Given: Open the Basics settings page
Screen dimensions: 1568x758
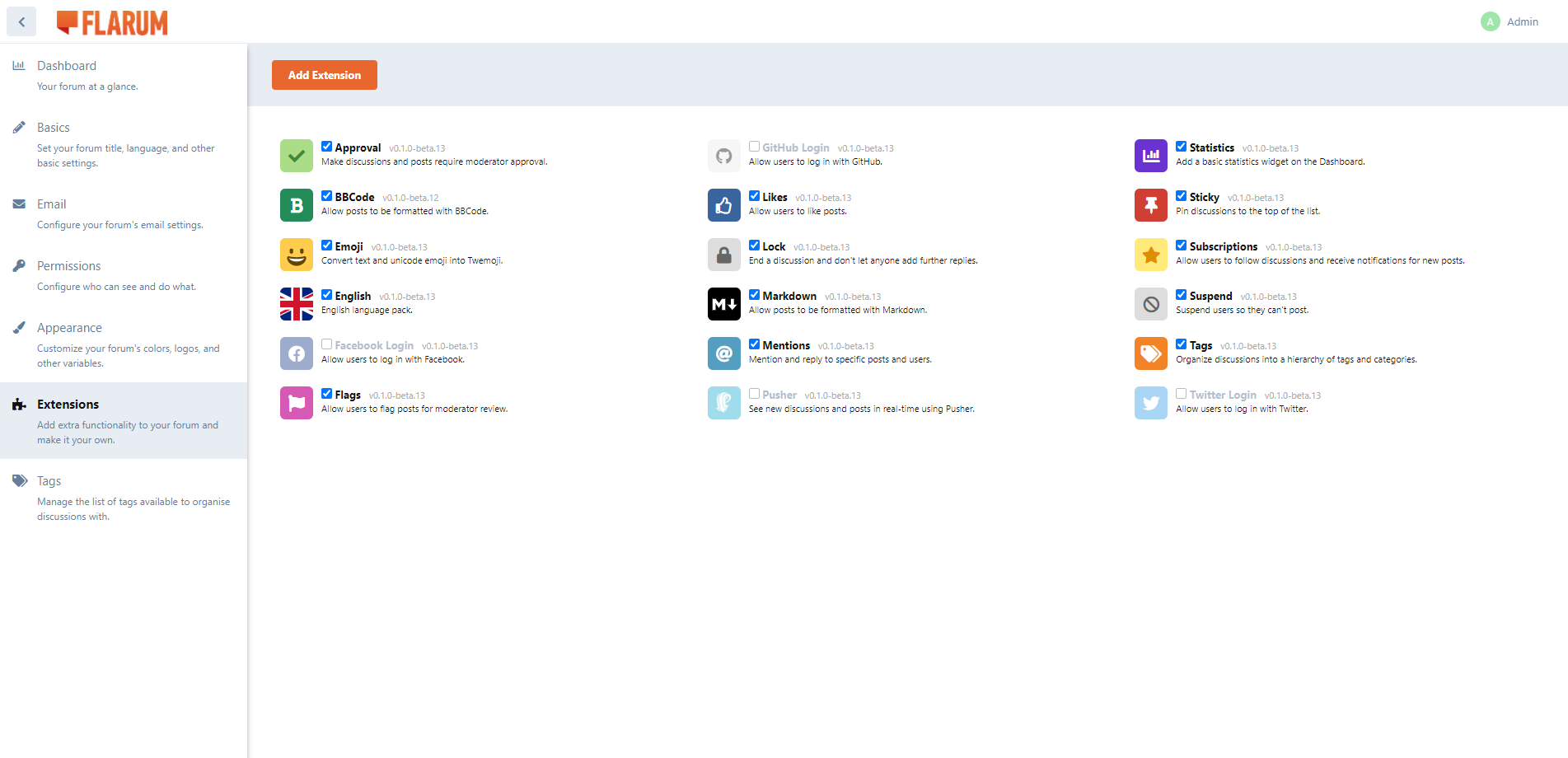Looking at the screenshot, I should 124,144.
